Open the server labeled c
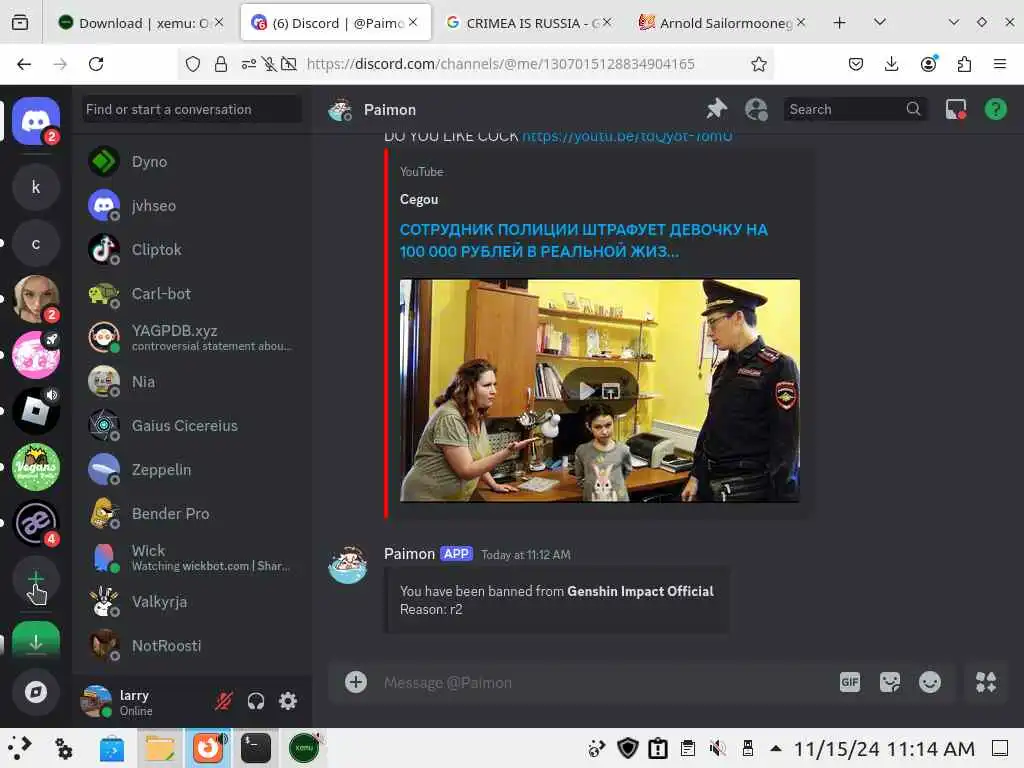 click(36, 244)
